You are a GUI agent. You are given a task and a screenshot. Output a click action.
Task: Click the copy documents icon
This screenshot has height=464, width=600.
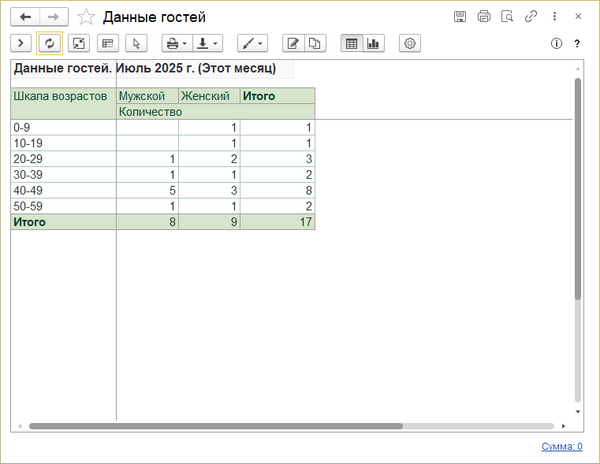pyautogui.click(x=315, y=43)
